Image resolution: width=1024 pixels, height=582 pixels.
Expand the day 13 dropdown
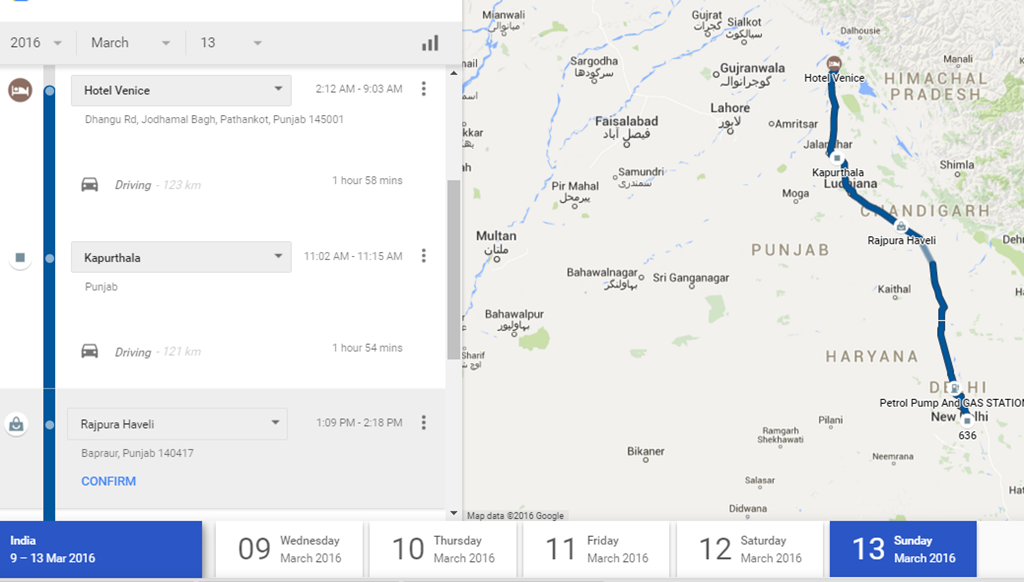(x=231, y=43)
